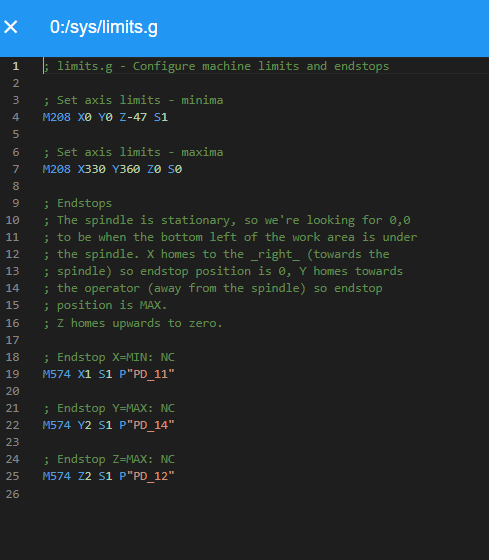Click the M574 Z2 S1 P"PD_12" command
The width and height of the screenshot is (489, 560).
(109, 476)
